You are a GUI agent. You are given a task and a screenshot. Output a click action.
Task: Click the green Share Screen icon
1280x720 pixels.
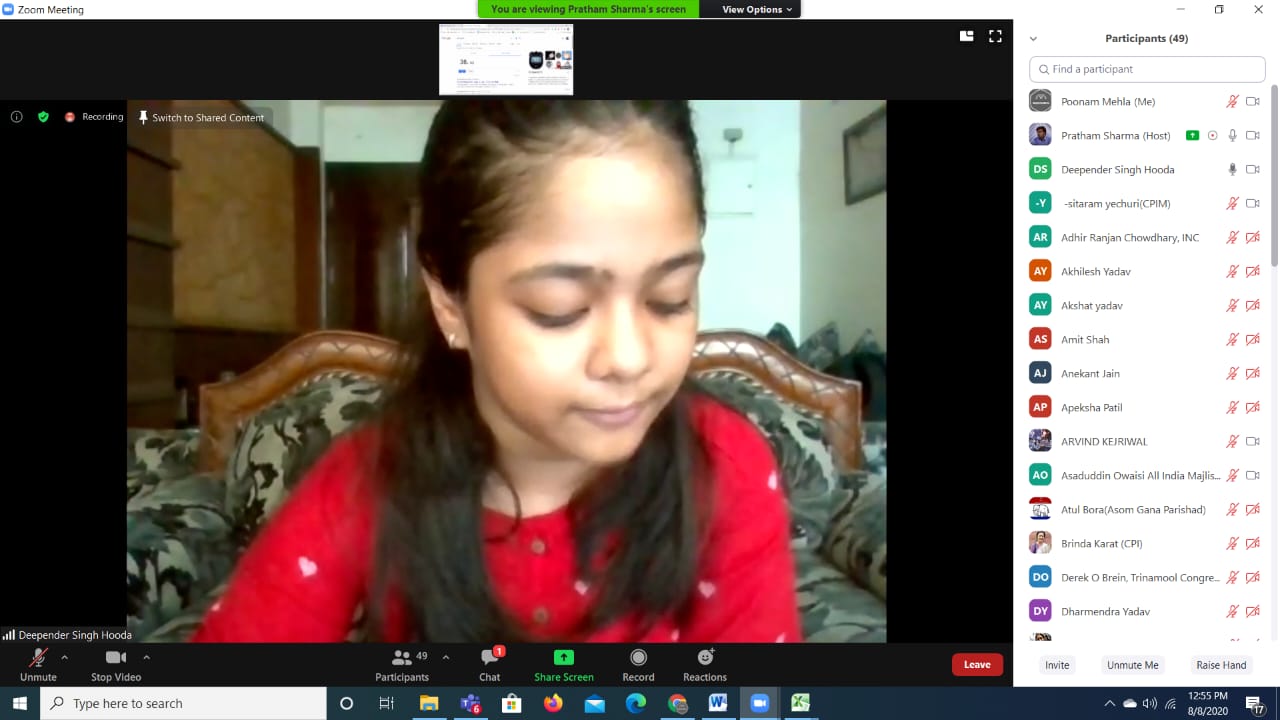click(564, 658)
